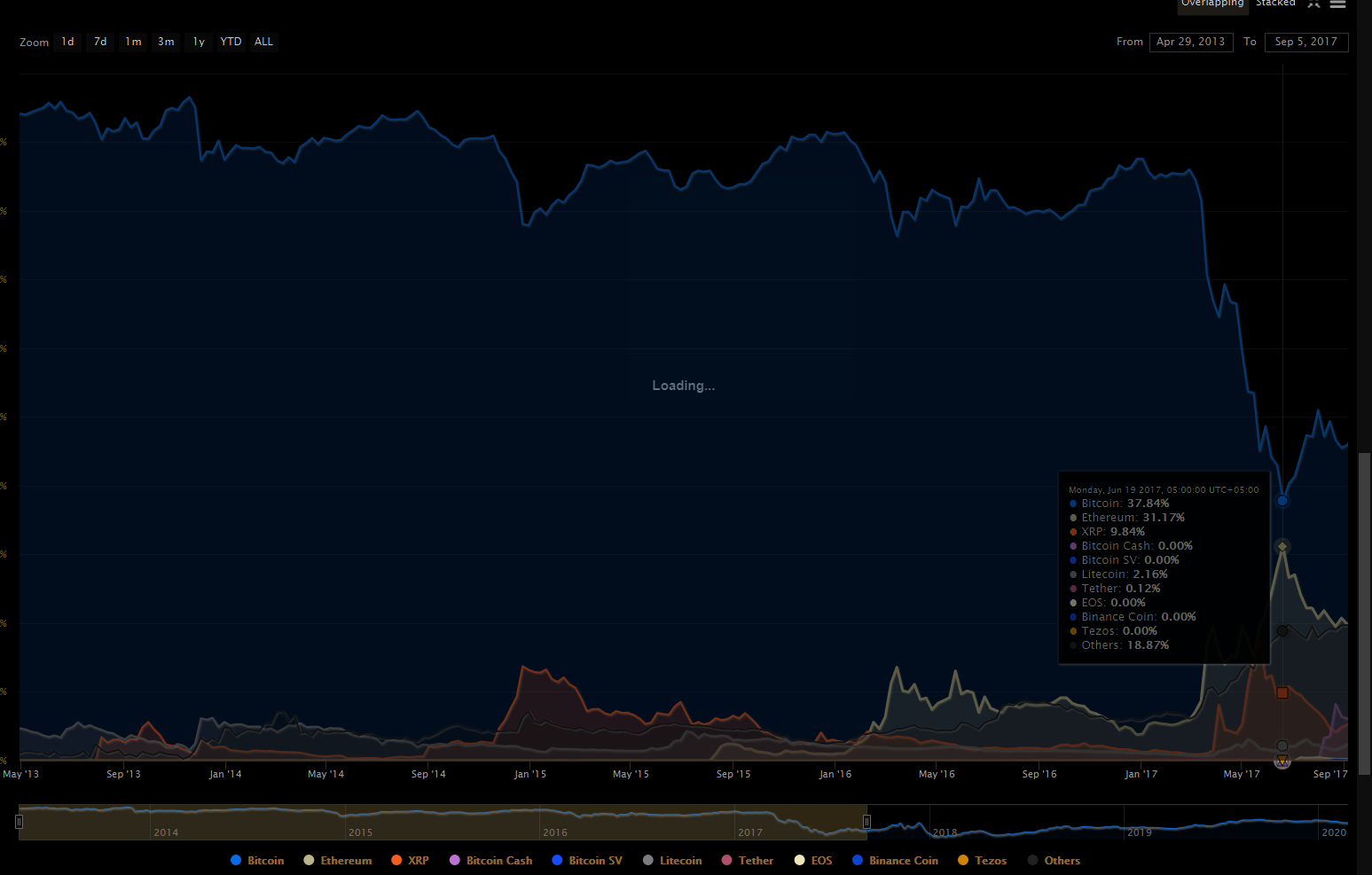
Task: Click the XRP square marker on chart
Action: pos(1282,692)
